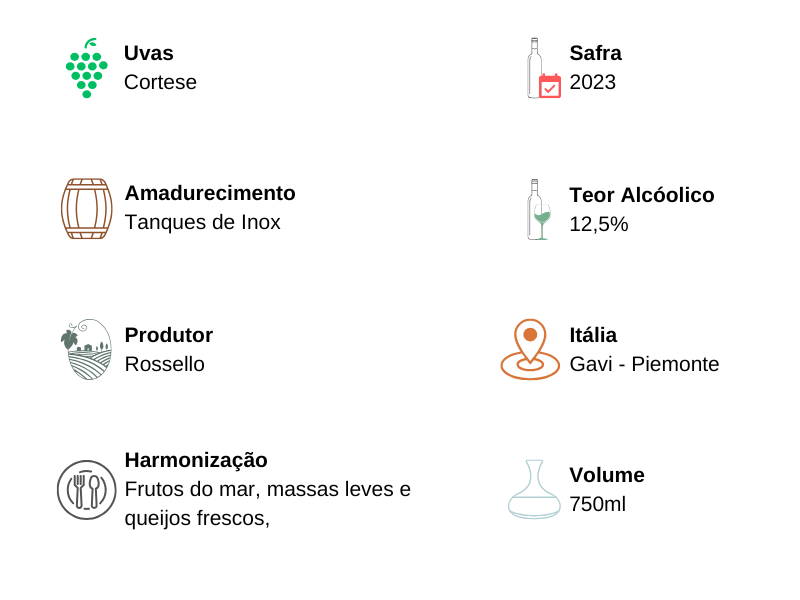
Task: Click the Teor Alcóolico heading
Action: tap(641, 195)
